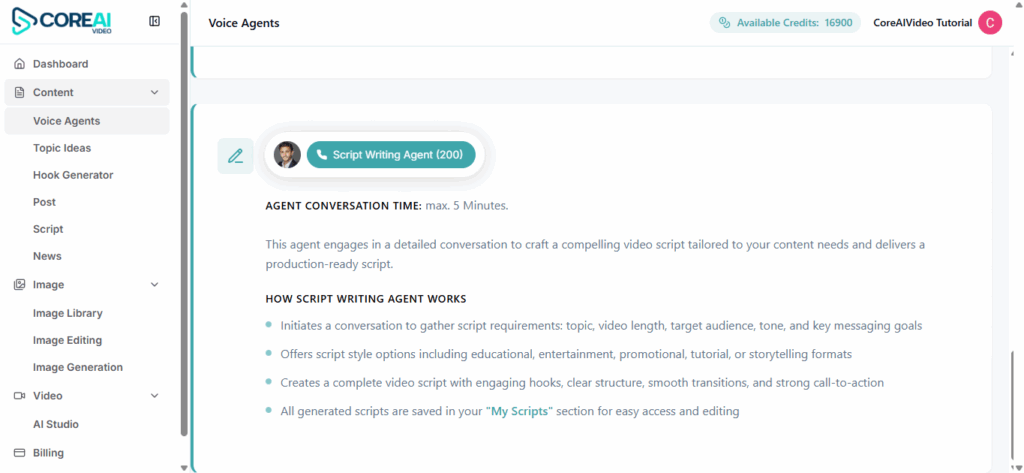The image size is (1024, 473).
Task: Click the Dashboard home icon
Action: [x=19, y=64]
